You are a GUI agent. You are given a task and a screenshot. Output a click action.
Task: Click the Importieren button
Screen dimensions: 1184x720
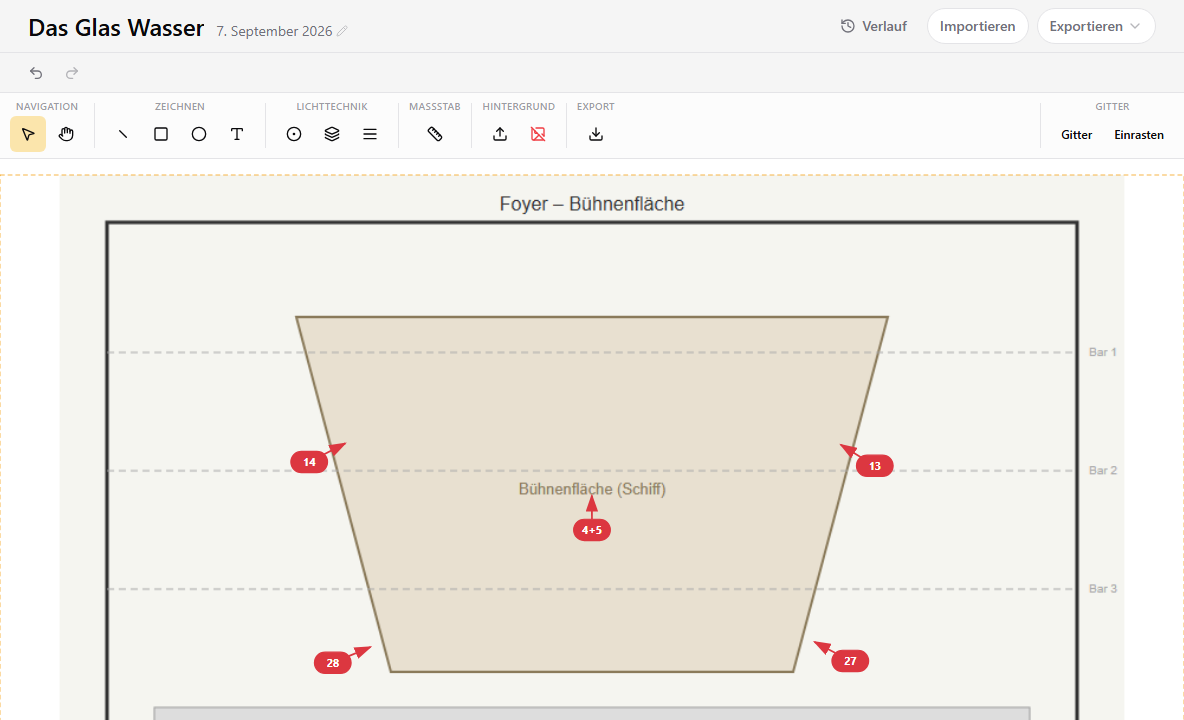click(977, 26)
